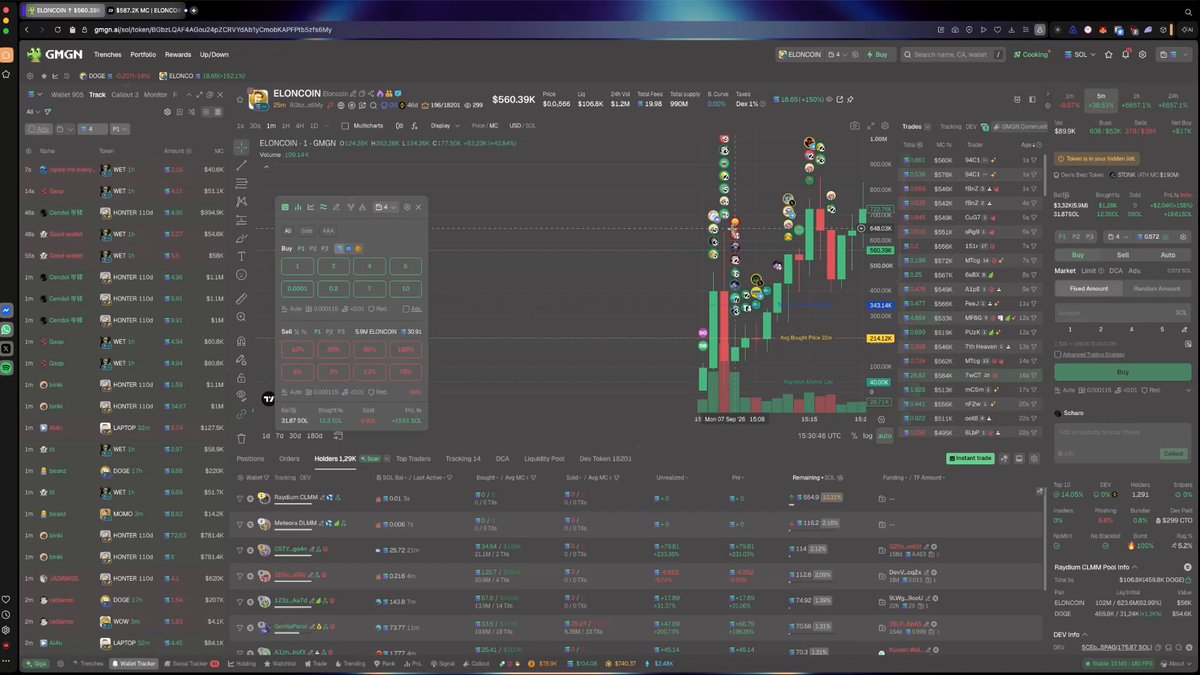
Task: Delete drawings with the trash icon
Action: point(242,437)
